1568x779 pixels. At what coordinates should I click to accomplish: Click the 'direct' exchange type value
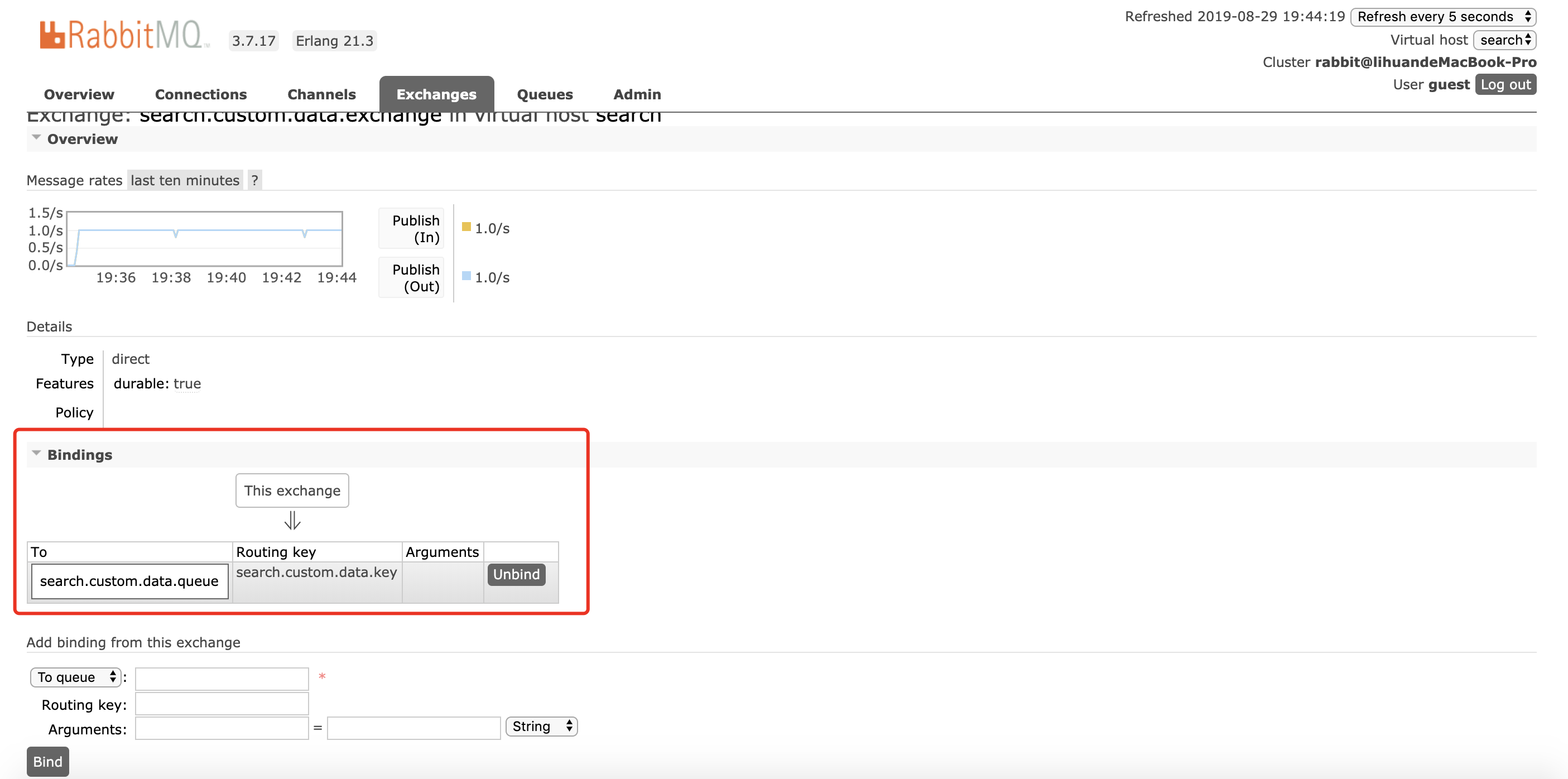click(130, 359)
